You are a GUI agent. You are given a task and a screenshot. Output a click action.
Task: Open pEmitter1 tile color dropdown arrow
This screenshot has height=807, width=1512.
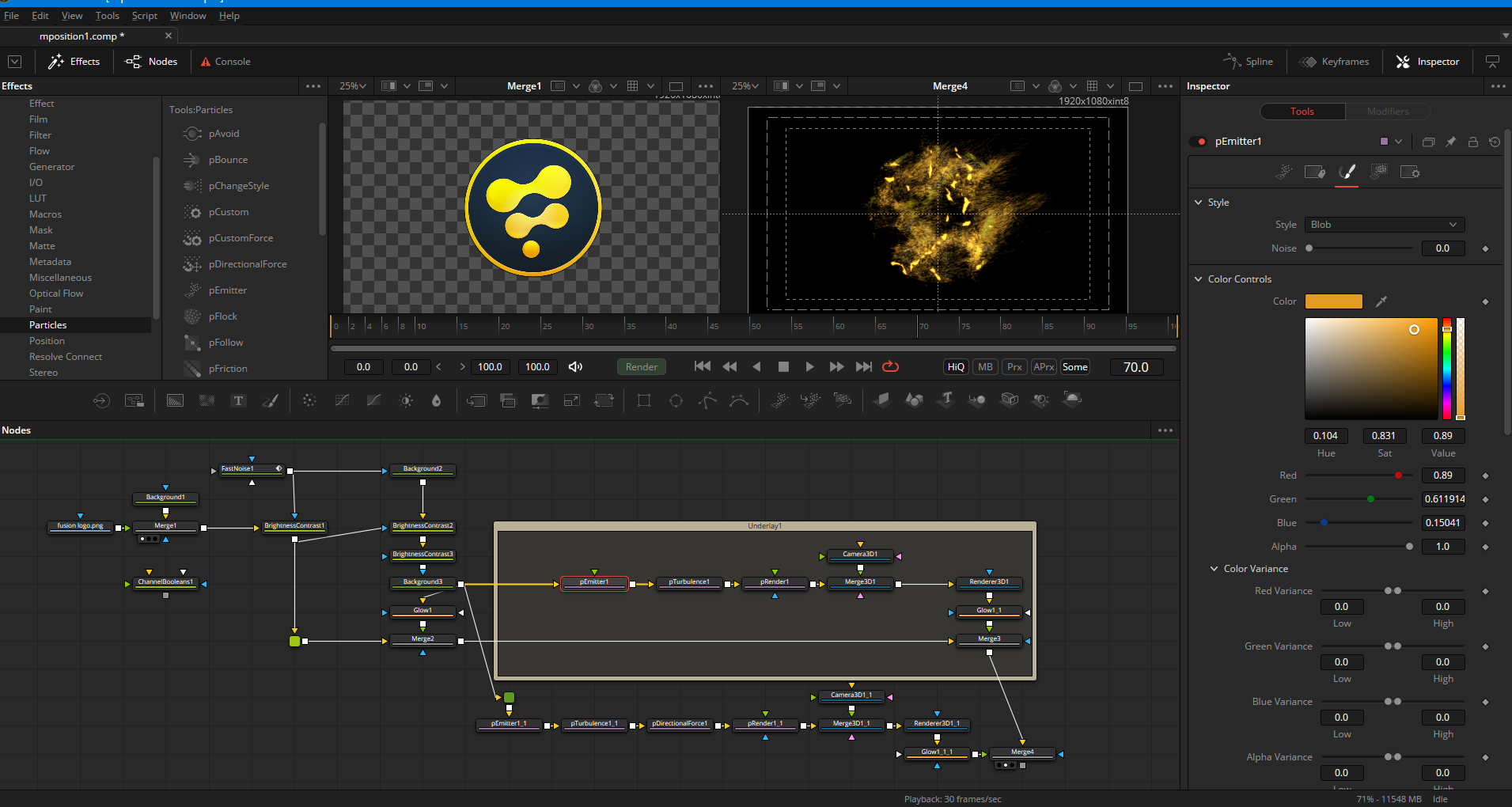pos(1398,142)
